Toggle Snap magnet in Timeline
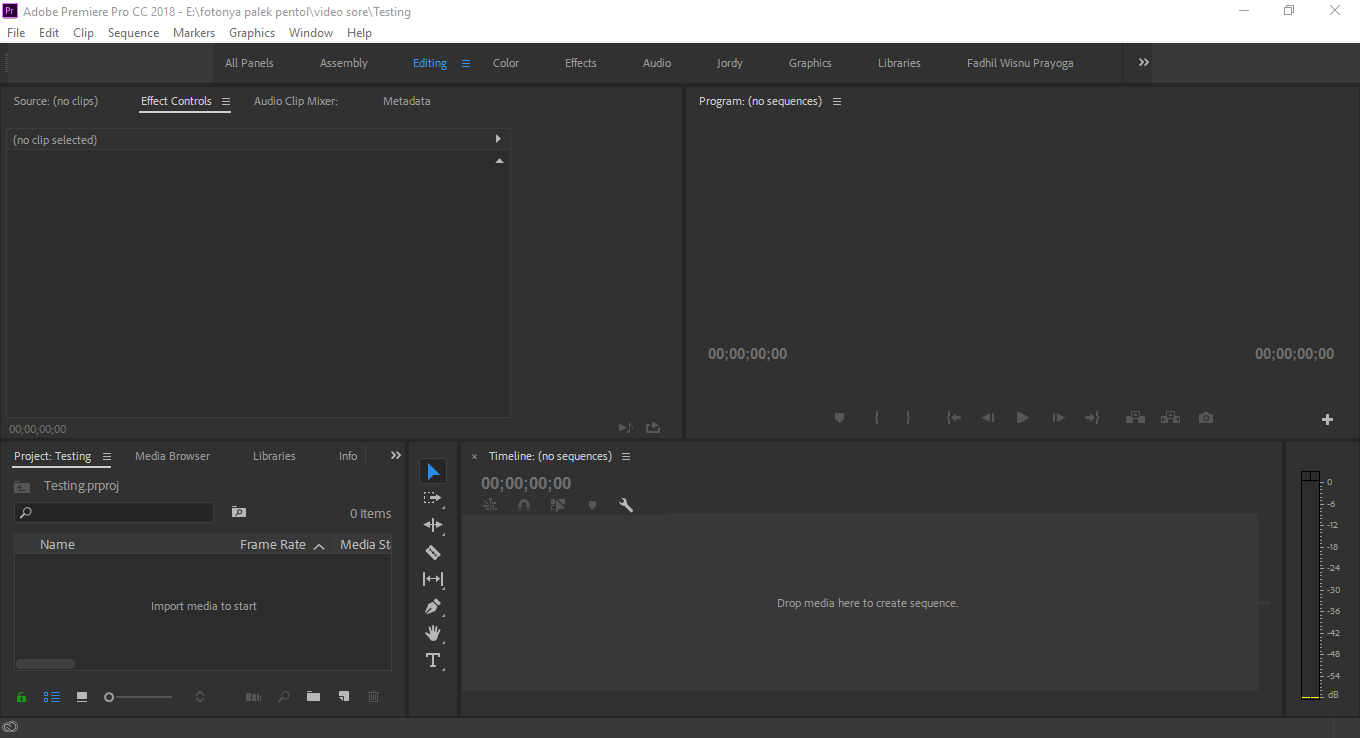The image size is (1360, 738). (524, 505)
